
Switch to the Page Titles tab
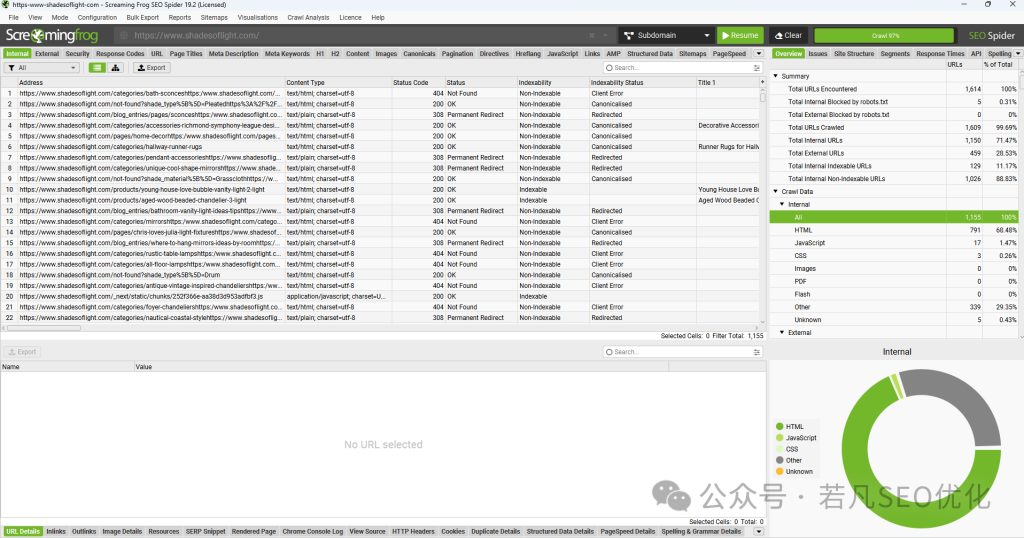point(186,54)
